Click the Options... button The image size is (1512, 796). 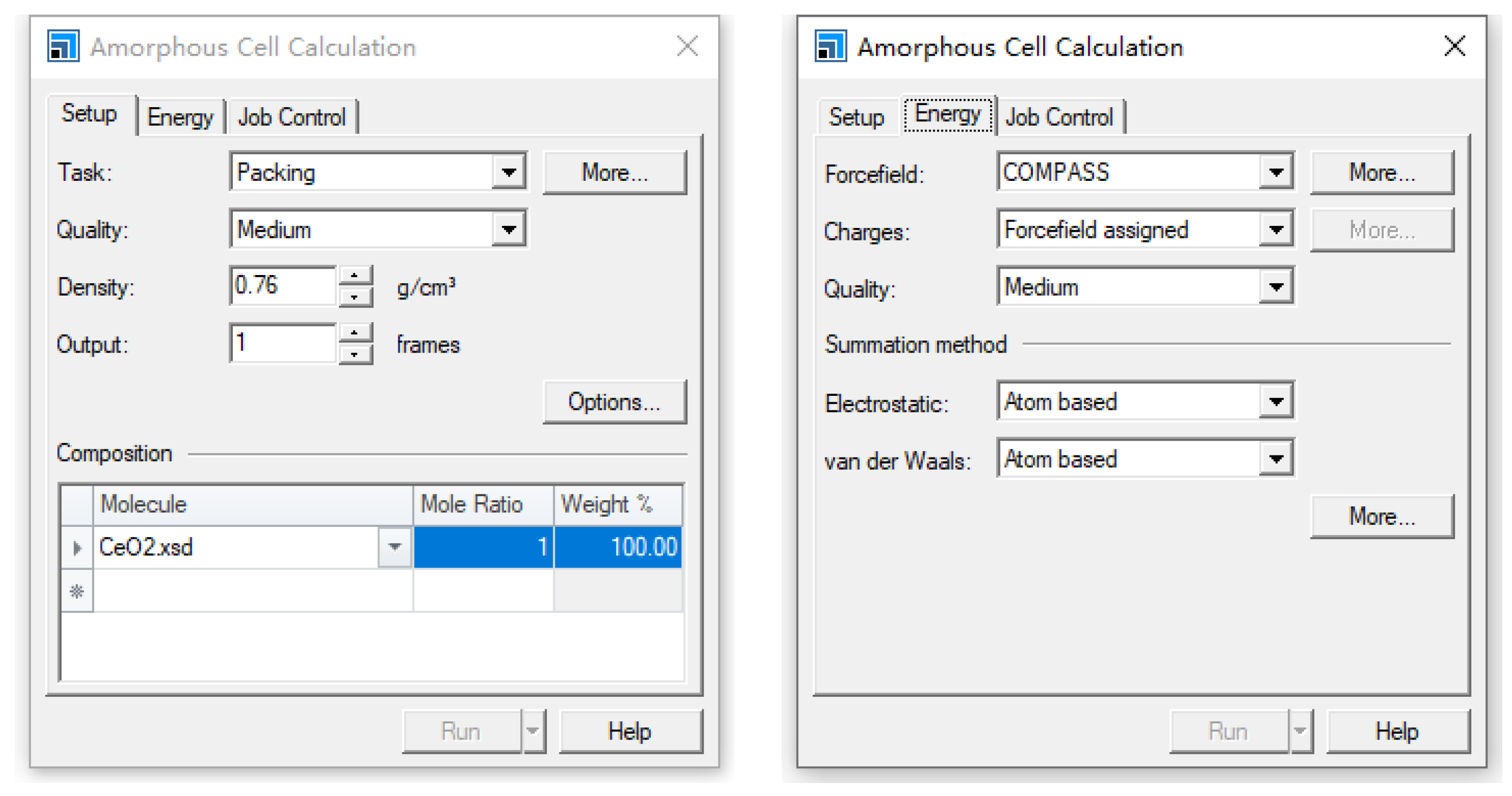(x=614, y=402)
